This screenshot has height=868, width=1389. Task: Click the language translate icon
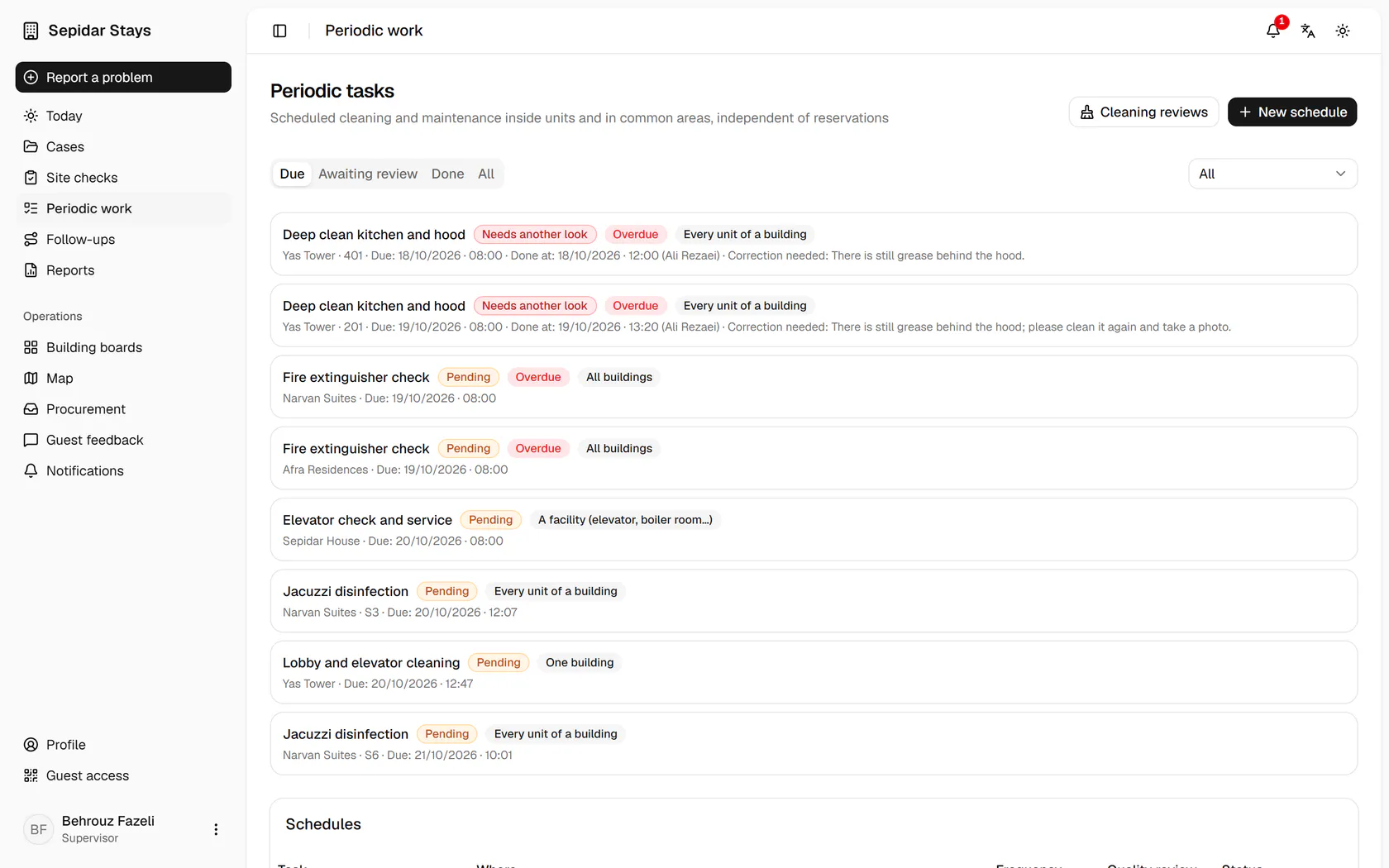[1308, 31]
